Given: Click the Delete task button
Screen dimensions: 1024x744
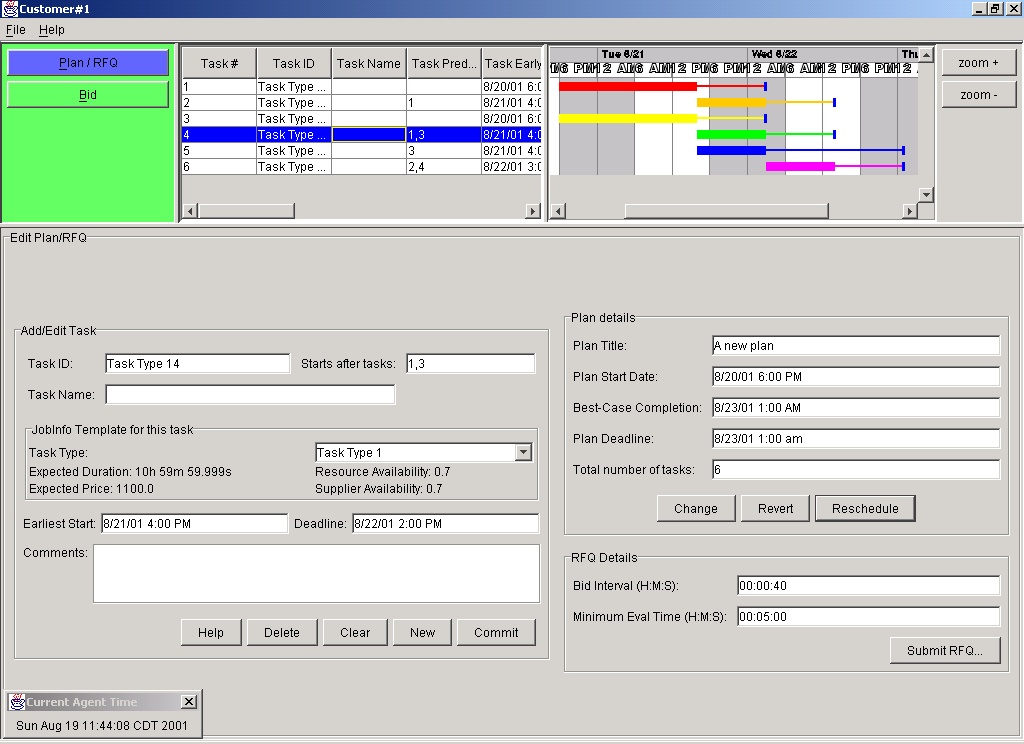Looking at the screenshot, I should [282, 632].
